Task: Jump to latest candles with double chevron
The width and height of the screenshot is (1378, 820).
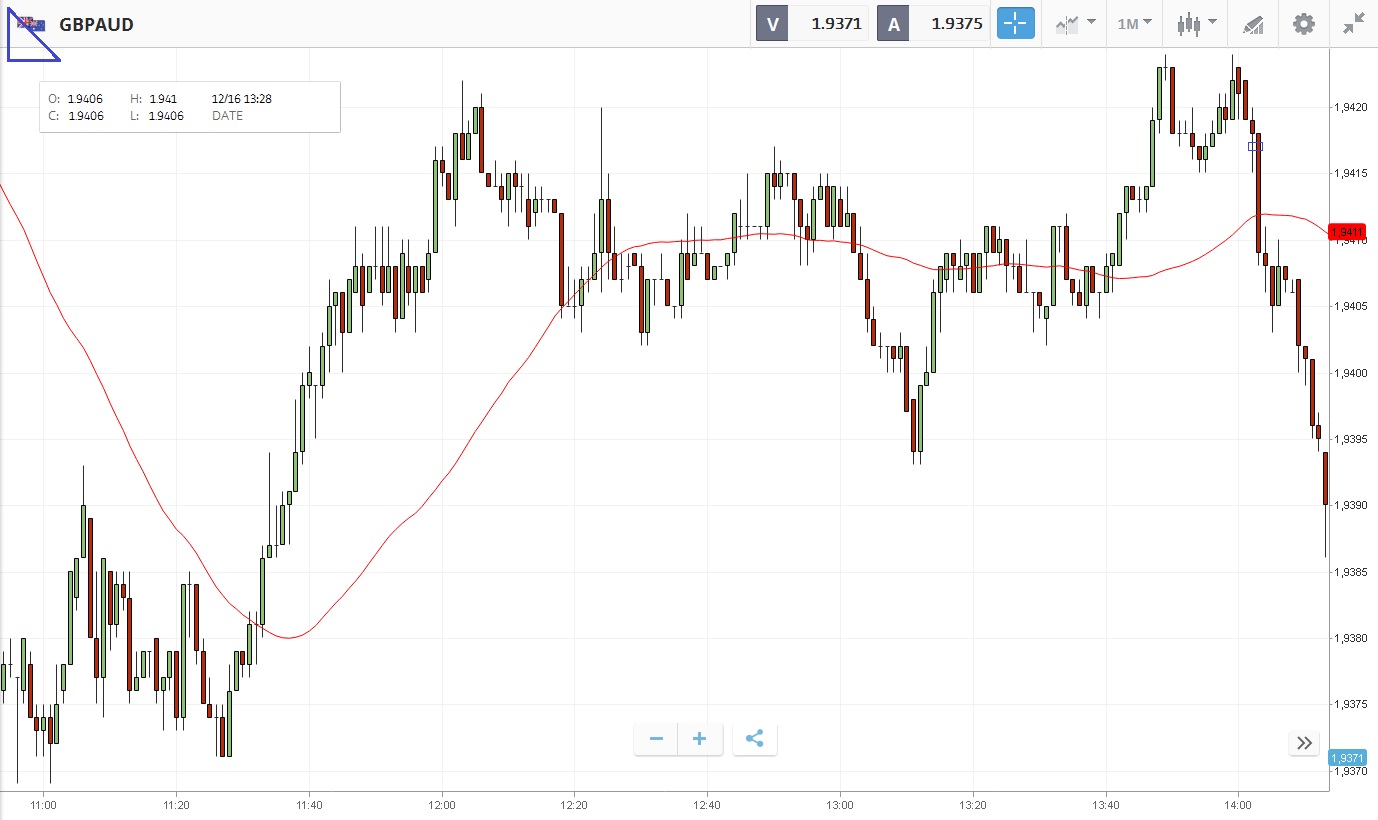Action: point(1304,742)
